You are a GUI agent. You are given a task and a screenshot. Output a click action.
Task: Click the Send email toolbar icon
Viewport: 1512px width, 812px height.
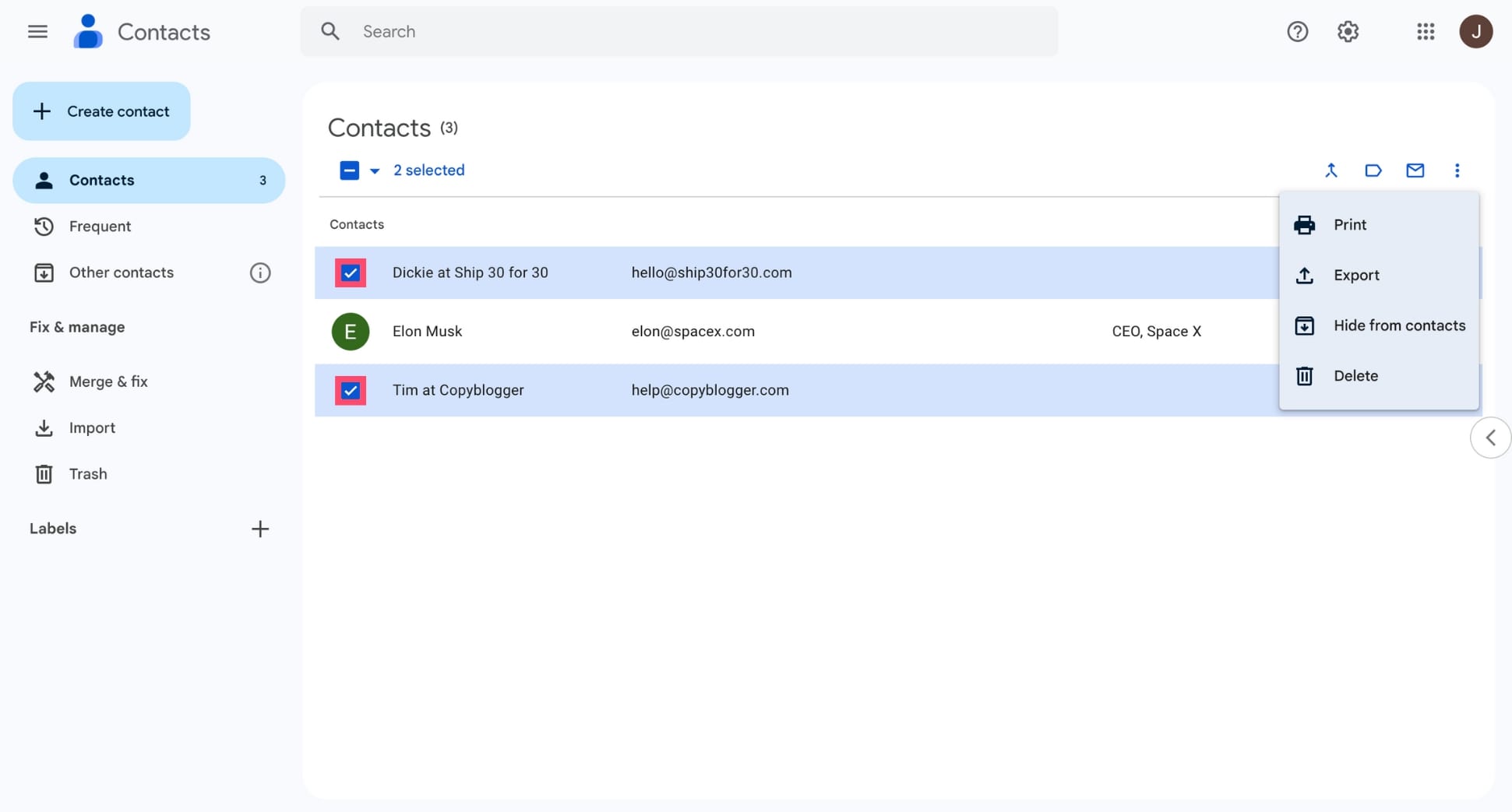click(x=1415, y=170)
